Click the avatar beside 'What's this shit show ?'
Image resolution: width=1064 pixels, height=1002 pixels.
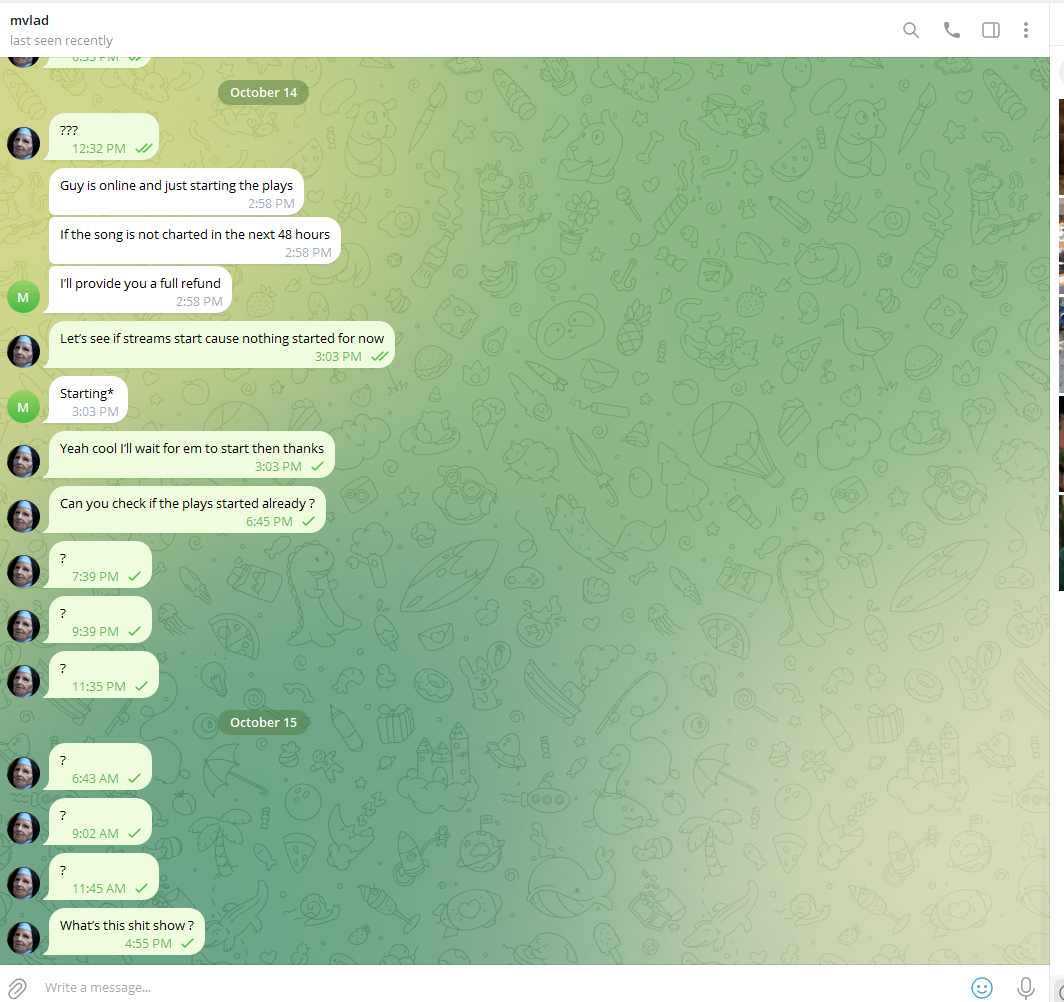click(x=23, y=938)
